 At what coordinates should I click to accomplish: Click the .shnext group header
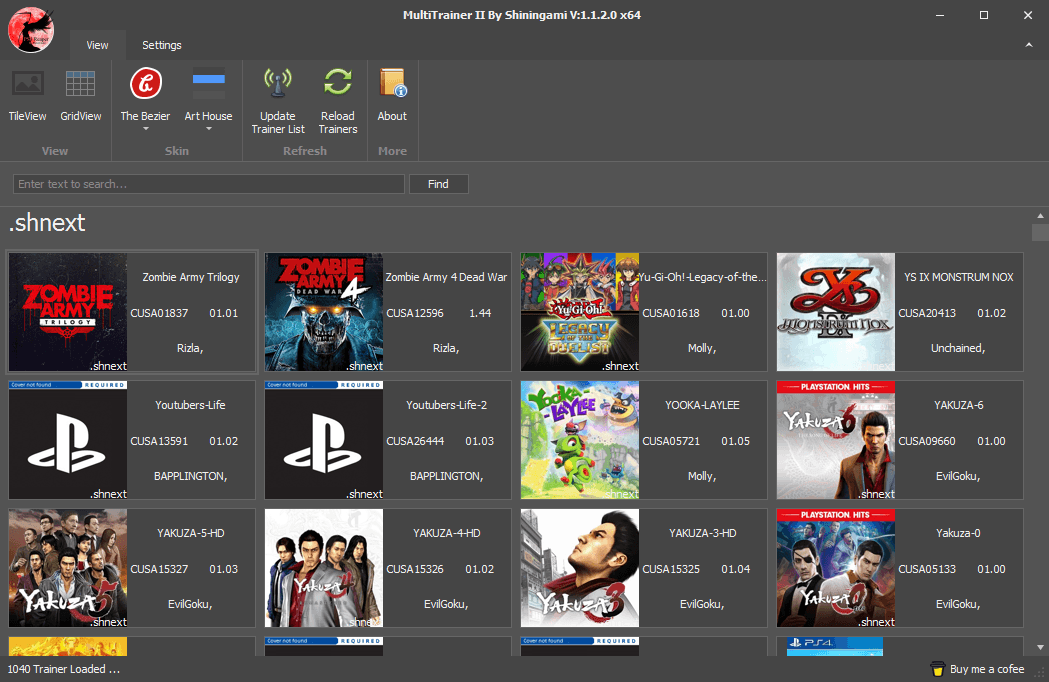coord(47,222)
